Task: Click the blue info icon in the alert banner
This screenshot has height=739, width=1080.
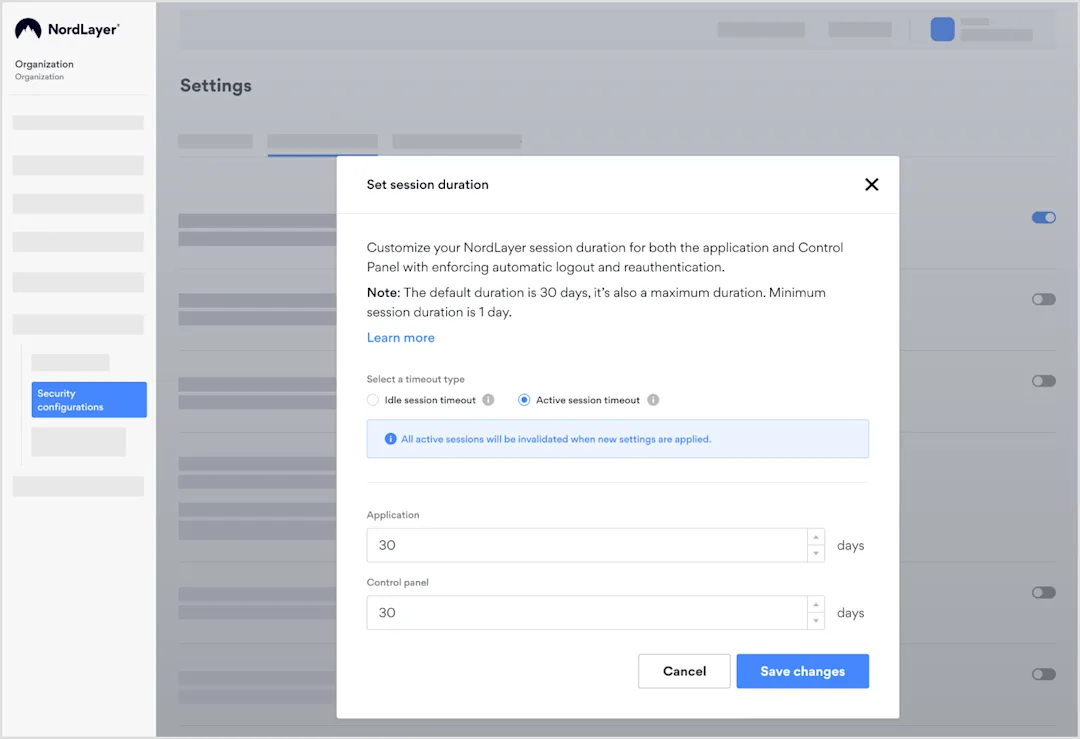Action: (x=390, y=439)
